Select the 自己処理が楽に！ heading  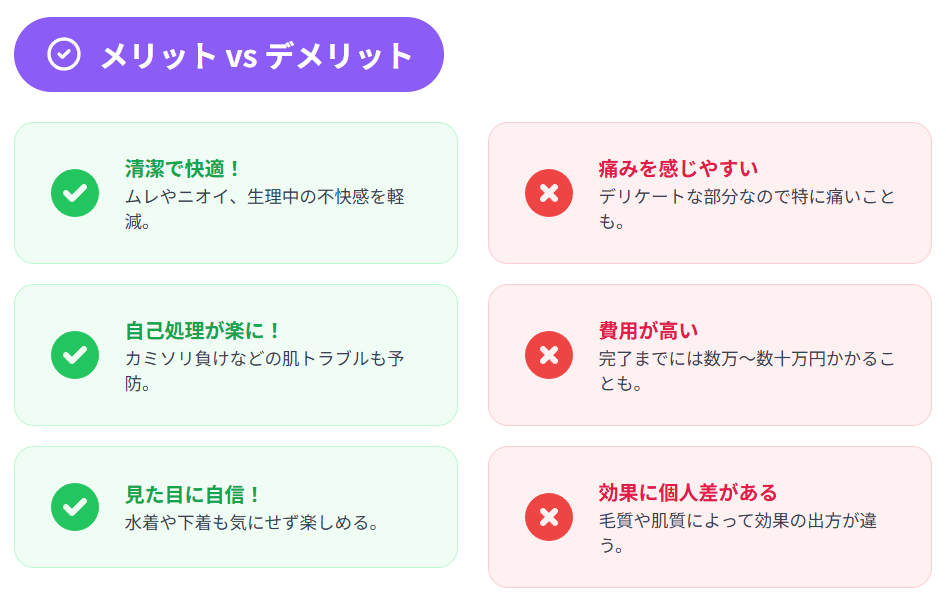click(203, 331)
